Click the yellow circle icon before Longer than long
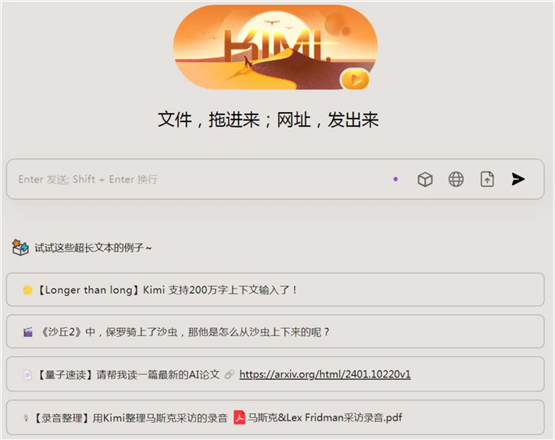The image size is (555, 440). point(28,290)
